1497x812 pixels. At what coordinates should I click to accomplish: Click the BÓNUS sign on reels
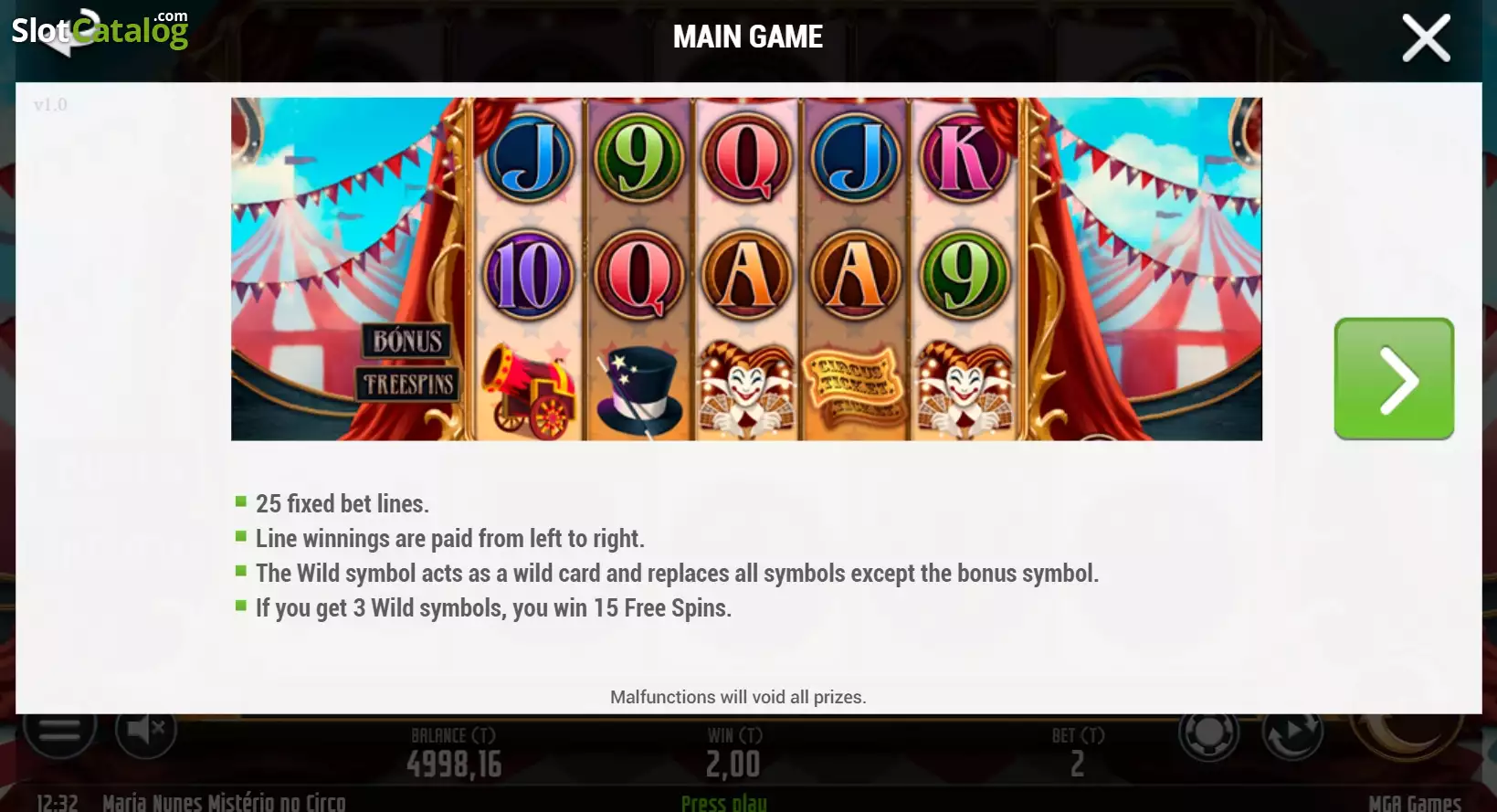(406, 341)
